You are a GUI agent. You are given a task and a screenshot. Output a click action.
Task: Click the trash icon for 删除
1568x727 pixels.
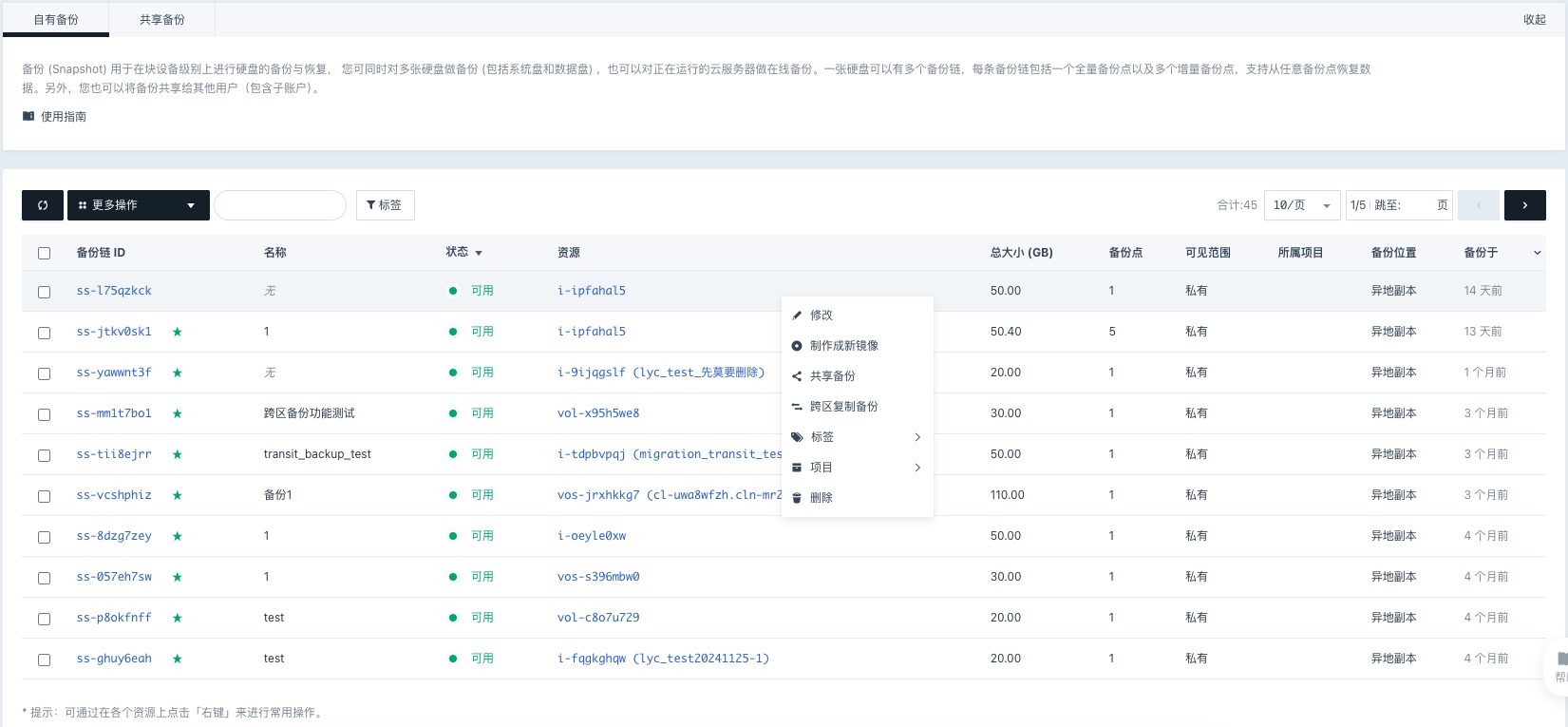[797, 498]
